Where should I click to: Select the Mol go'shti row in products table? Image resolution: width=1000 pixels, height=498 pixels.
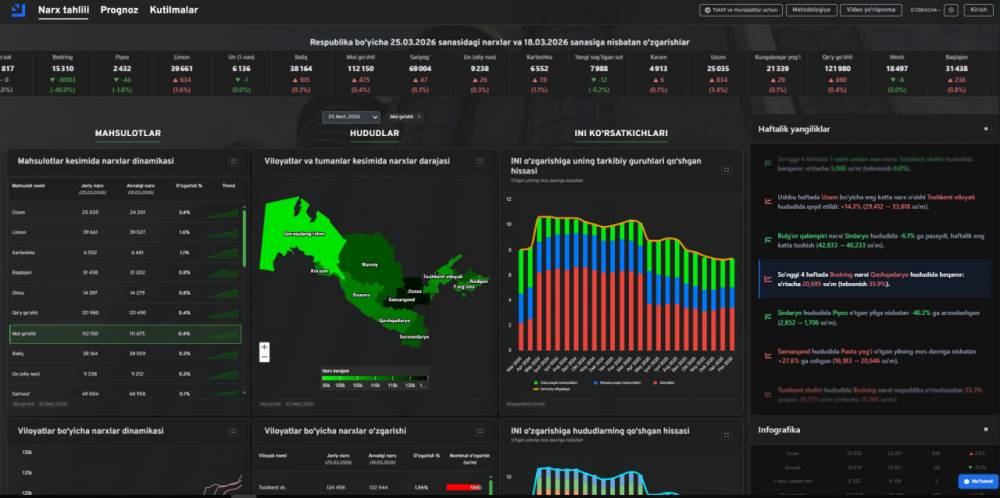124,333
